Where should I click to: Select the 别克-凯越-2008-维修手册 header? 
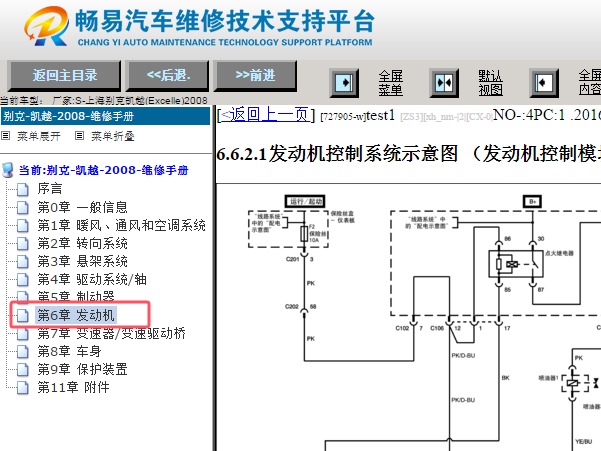[x=105, y=116]
